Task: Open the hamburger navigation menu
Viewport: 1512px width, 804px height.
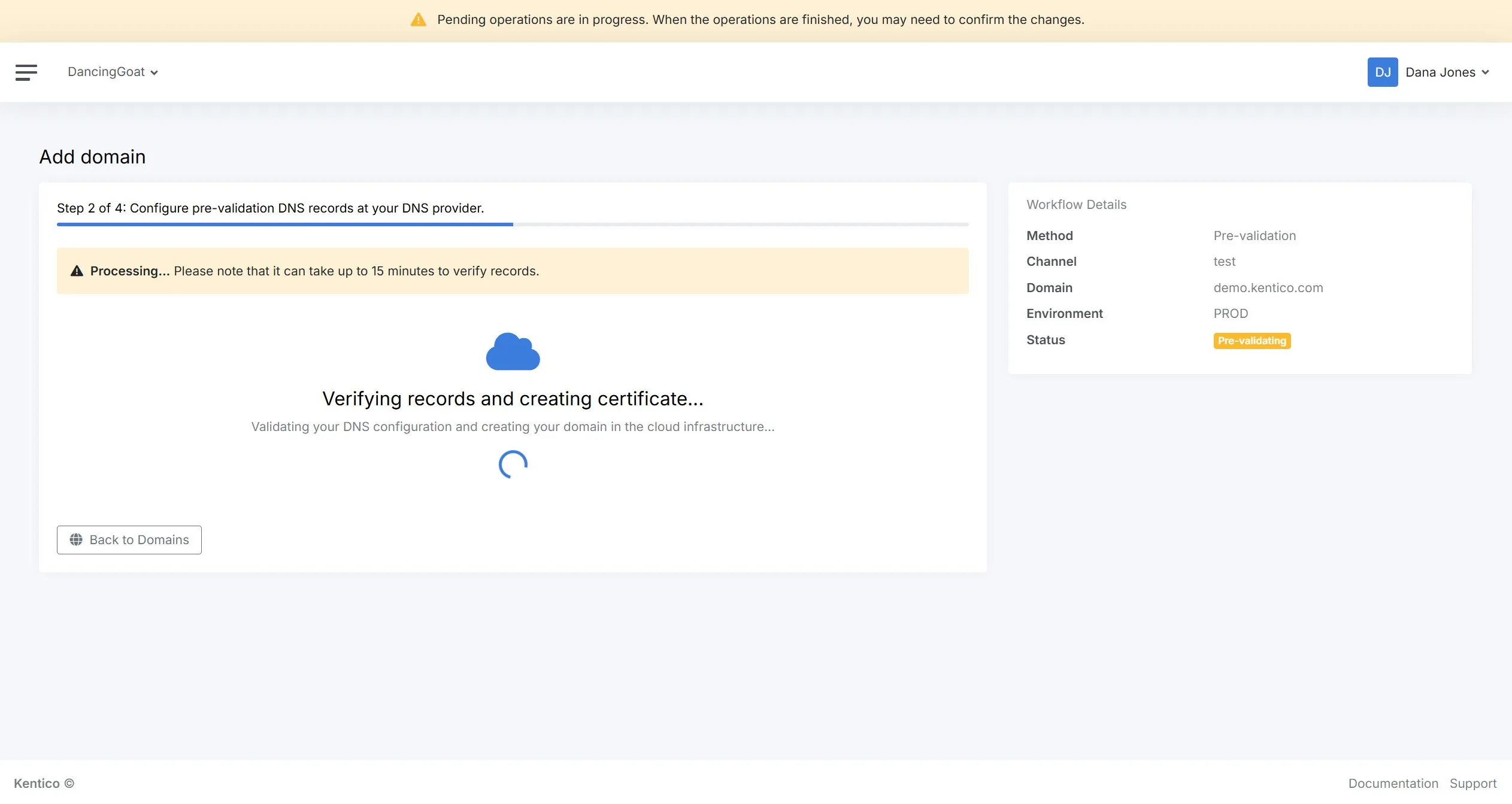Action: (26, 72)
